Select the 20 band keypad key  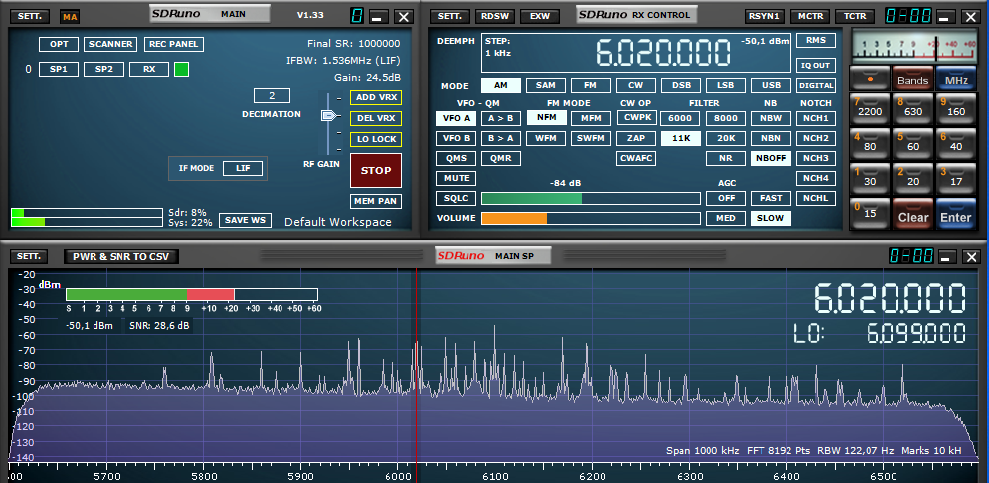913,179
